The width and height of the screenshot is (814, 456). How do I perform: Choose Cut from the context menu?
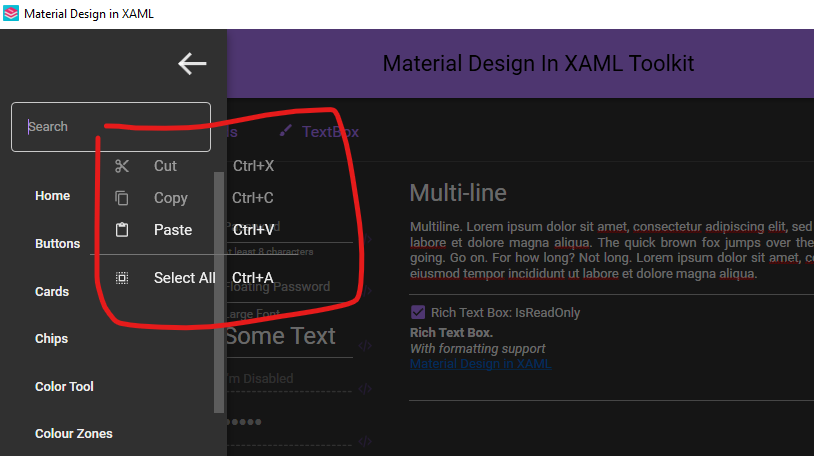click(165, 166)
